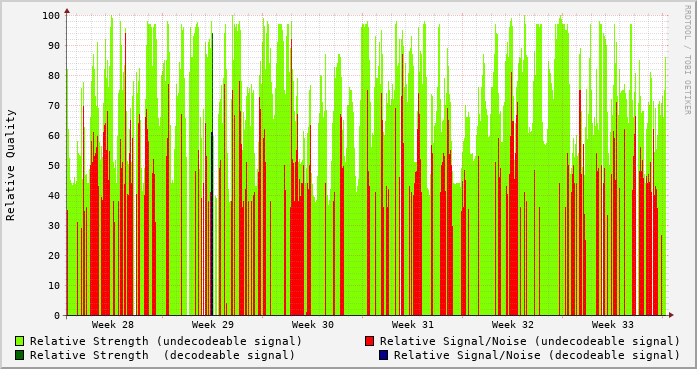Click the Relative Strength (undecodeable signal) legend text
Screen dimensions: 697x369
point(166,341)
